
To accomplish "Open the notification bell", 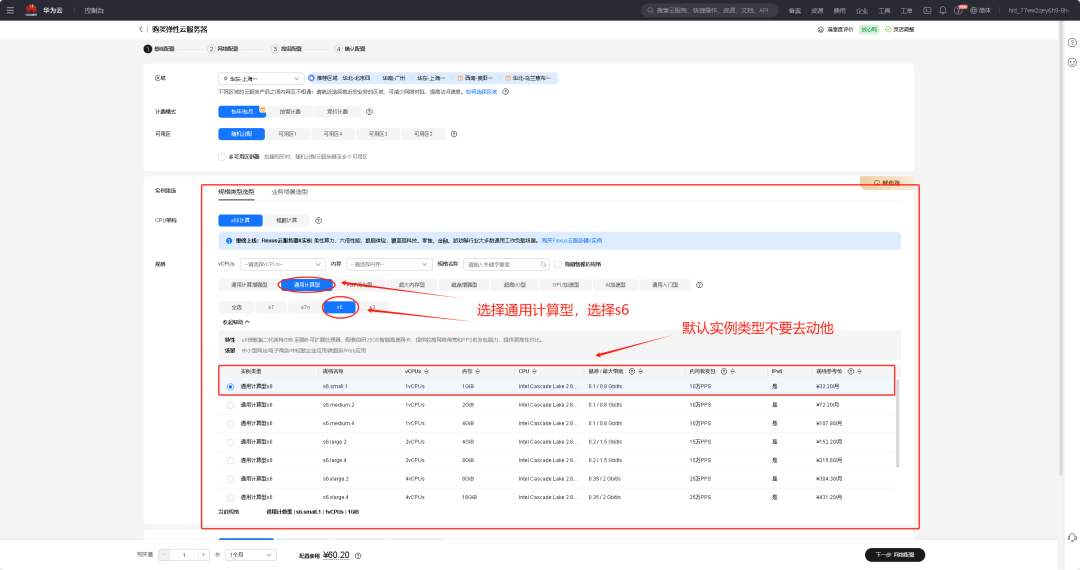I will [942, 10].
